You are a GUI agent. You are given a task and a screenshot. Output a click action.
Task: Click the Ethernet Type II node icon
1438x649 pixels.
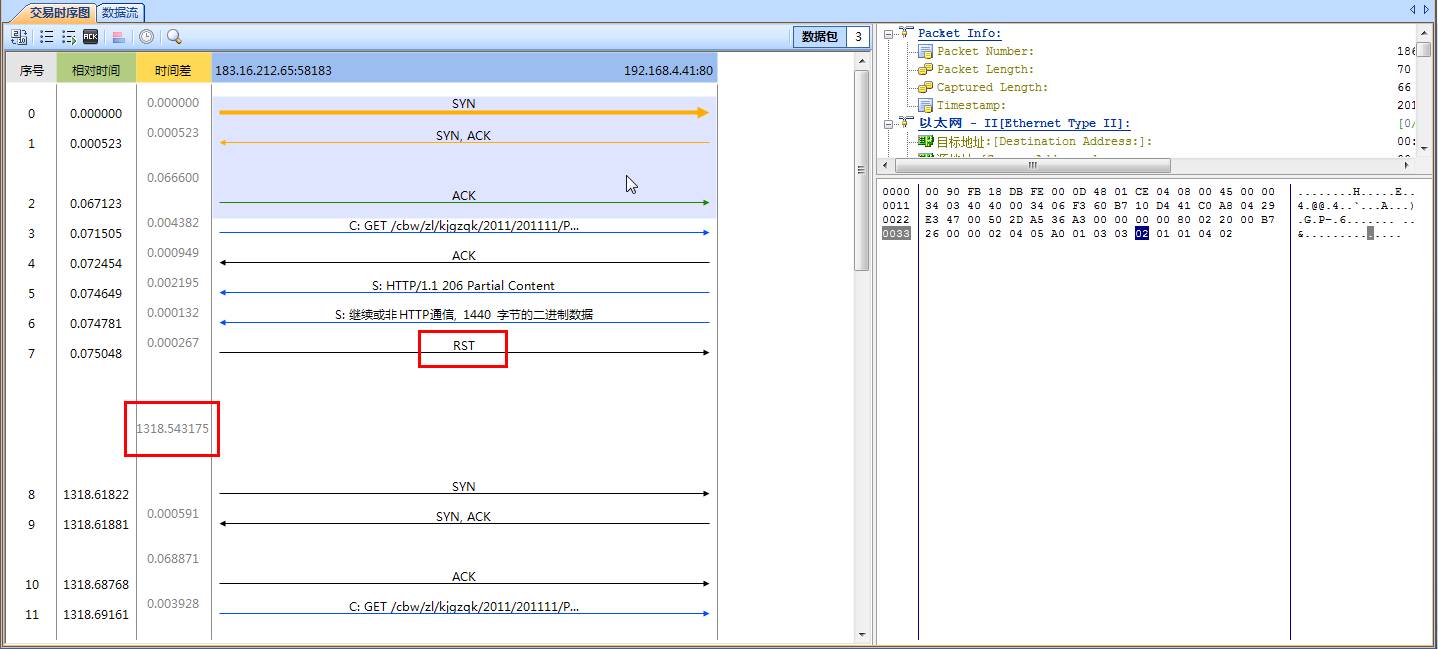tap(906, 123)
